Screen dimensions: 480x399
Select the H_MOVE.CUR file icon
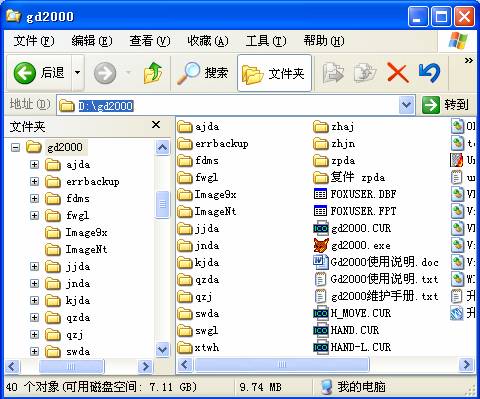click(x=321, y=313)
